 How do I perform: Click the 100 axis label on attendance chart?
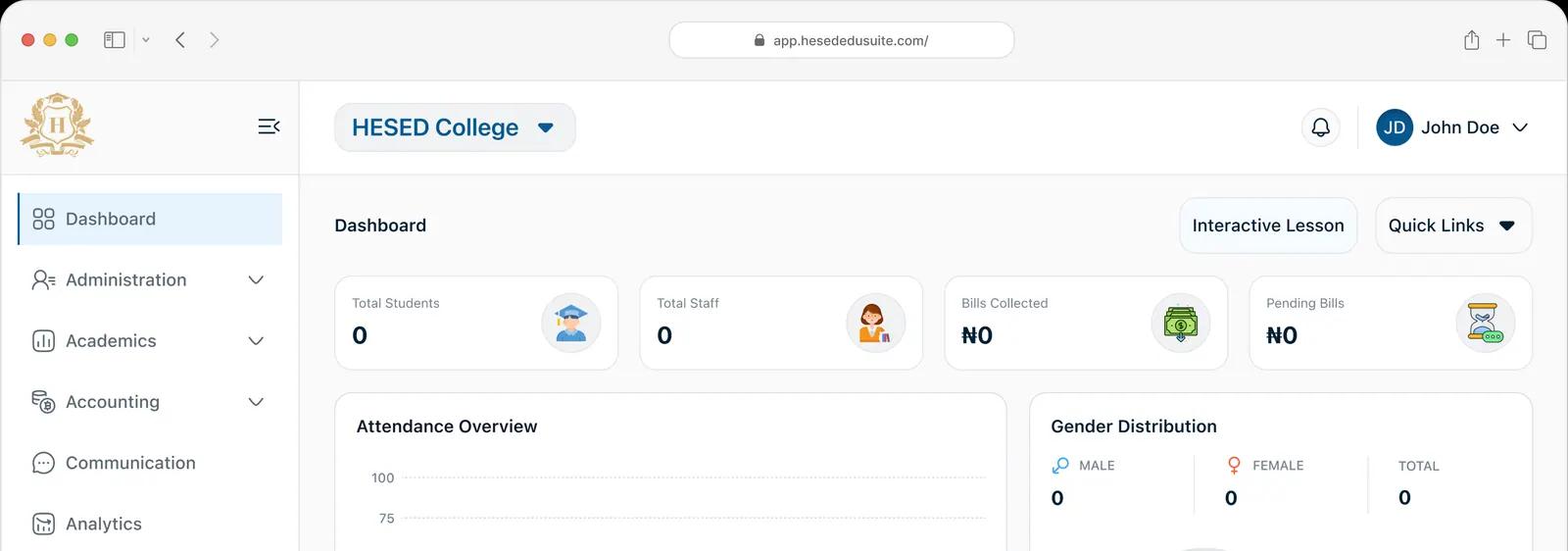[383, 478]
